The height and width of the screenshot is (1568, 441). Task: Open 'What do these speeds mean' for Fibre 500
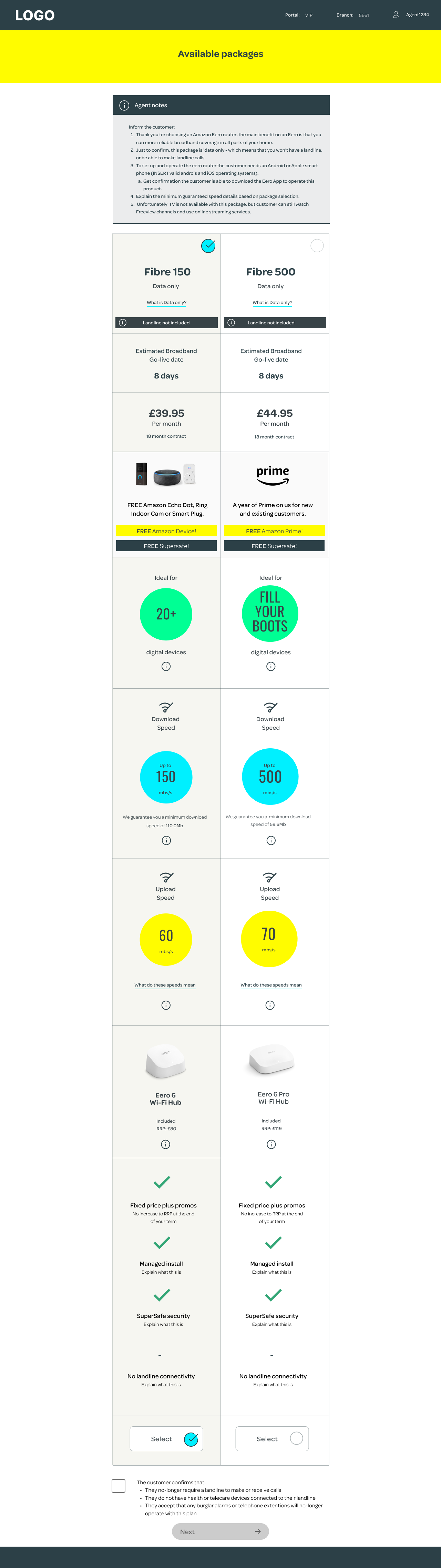pyautogui.click(x=271, y=985)
